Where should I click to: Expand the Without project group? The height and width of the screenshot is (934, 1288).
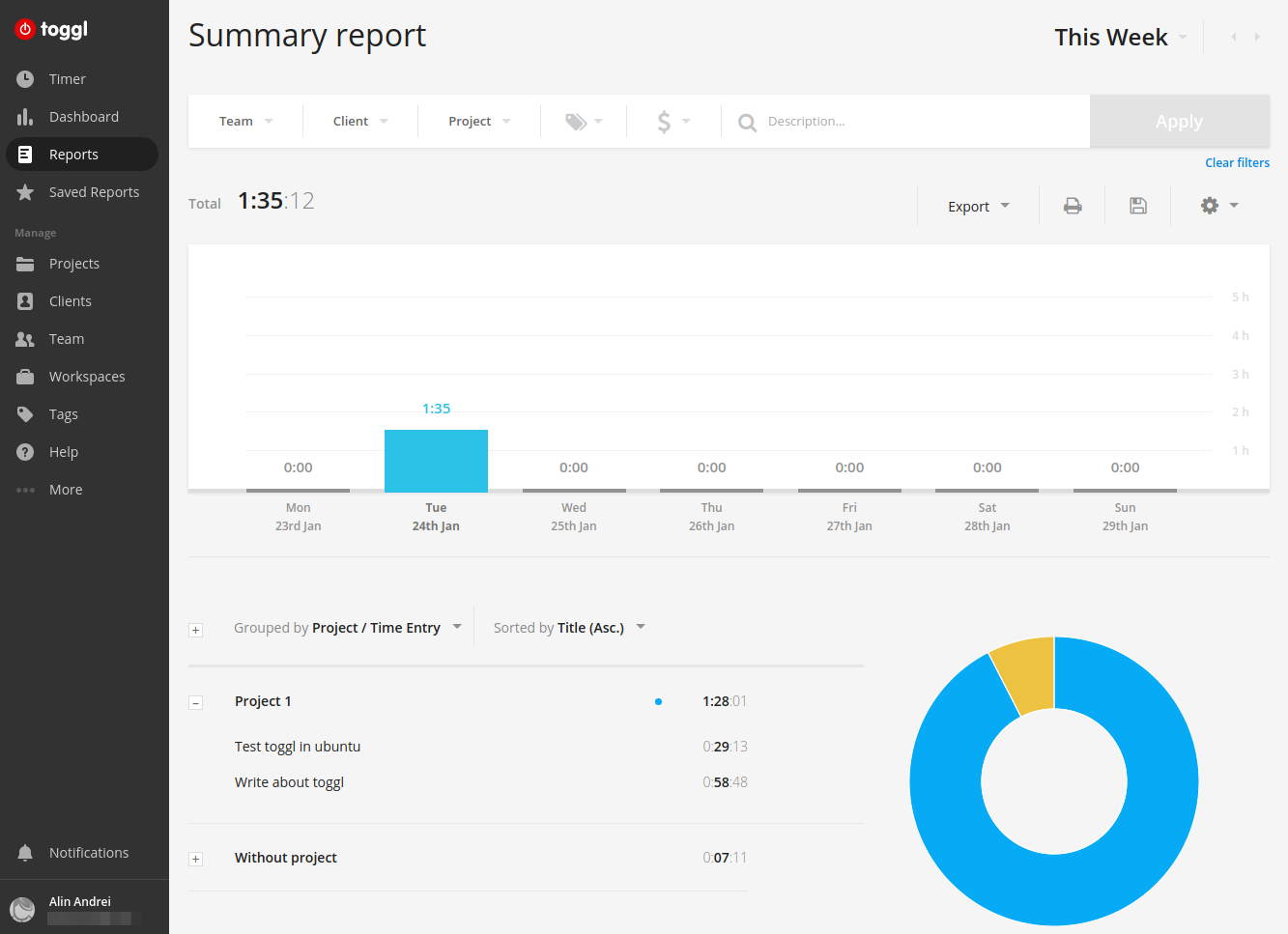click(x=195, y=859)
